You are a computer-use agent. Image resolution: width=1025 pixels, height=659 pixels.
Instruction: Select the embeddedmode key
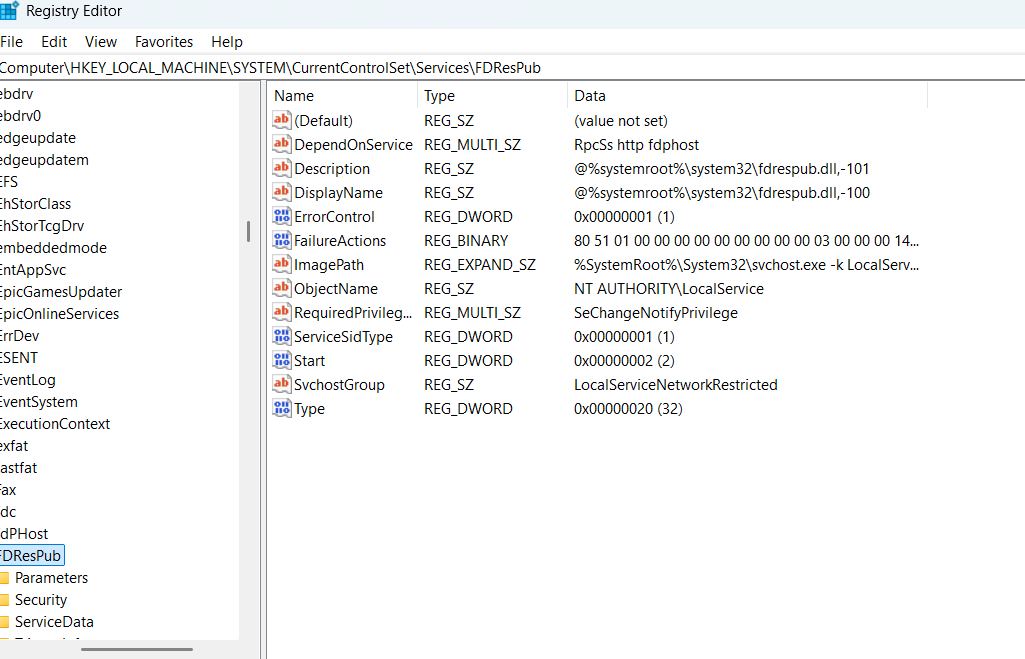(x=53, y=248)
